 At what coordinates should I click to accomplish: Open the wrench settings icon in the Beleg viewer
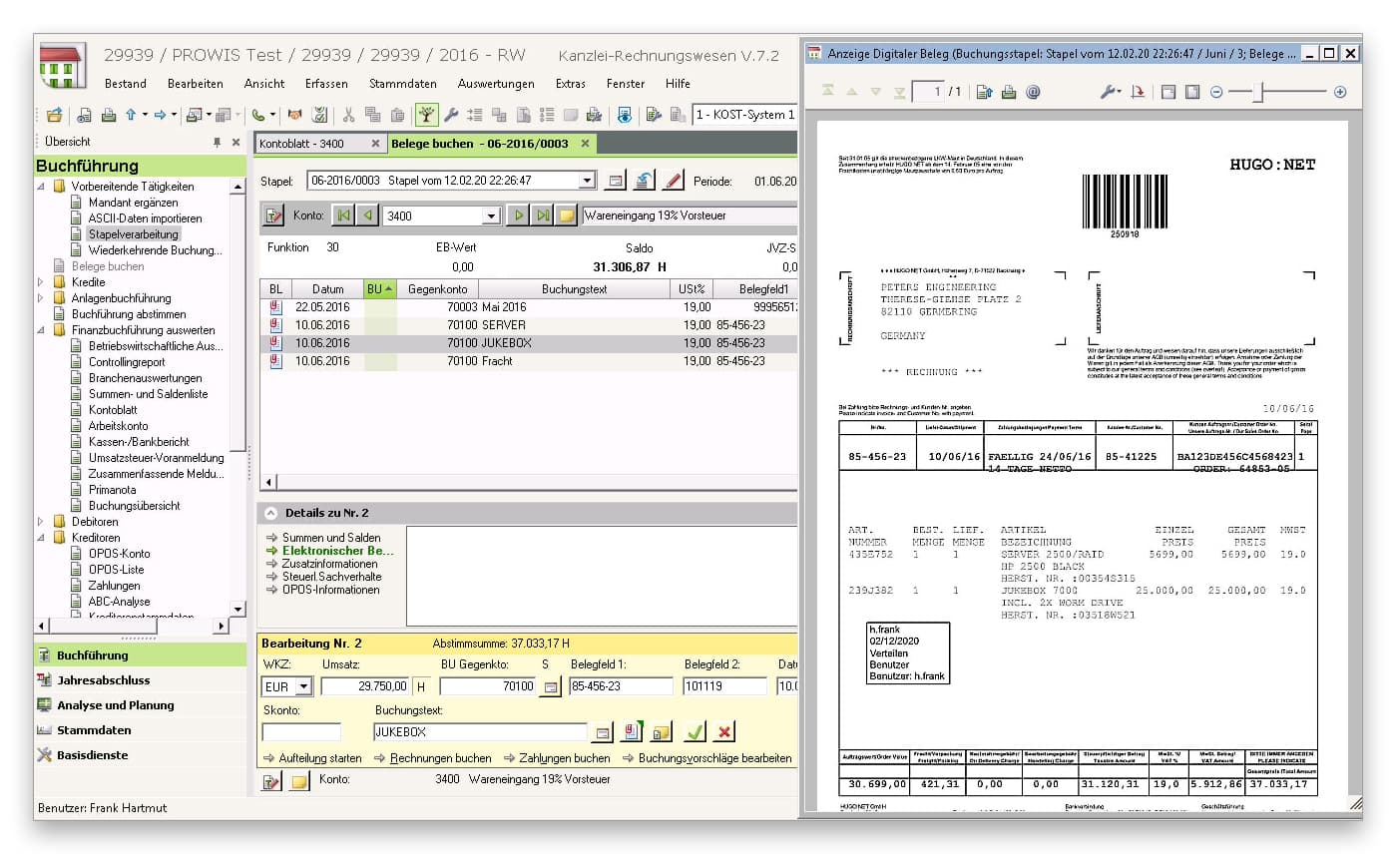click(x=1110, y=90)
